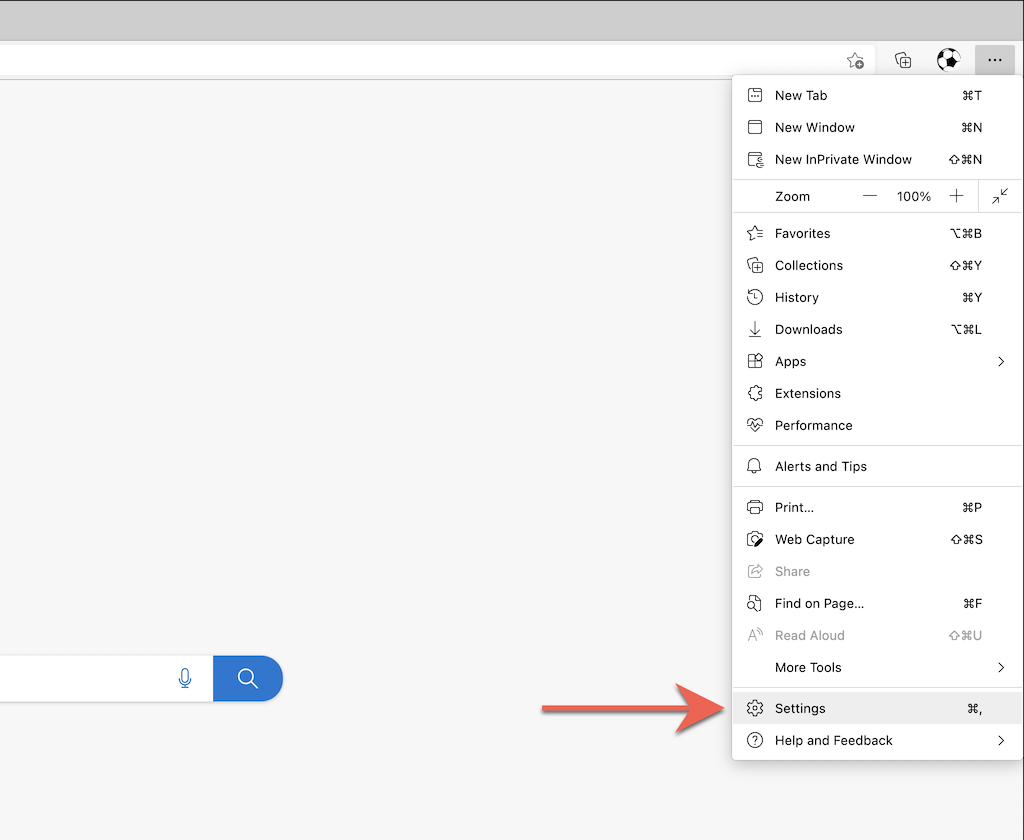Screen dimensions: 1024x840
Task: Click the browser address bar
Action: 400,61
